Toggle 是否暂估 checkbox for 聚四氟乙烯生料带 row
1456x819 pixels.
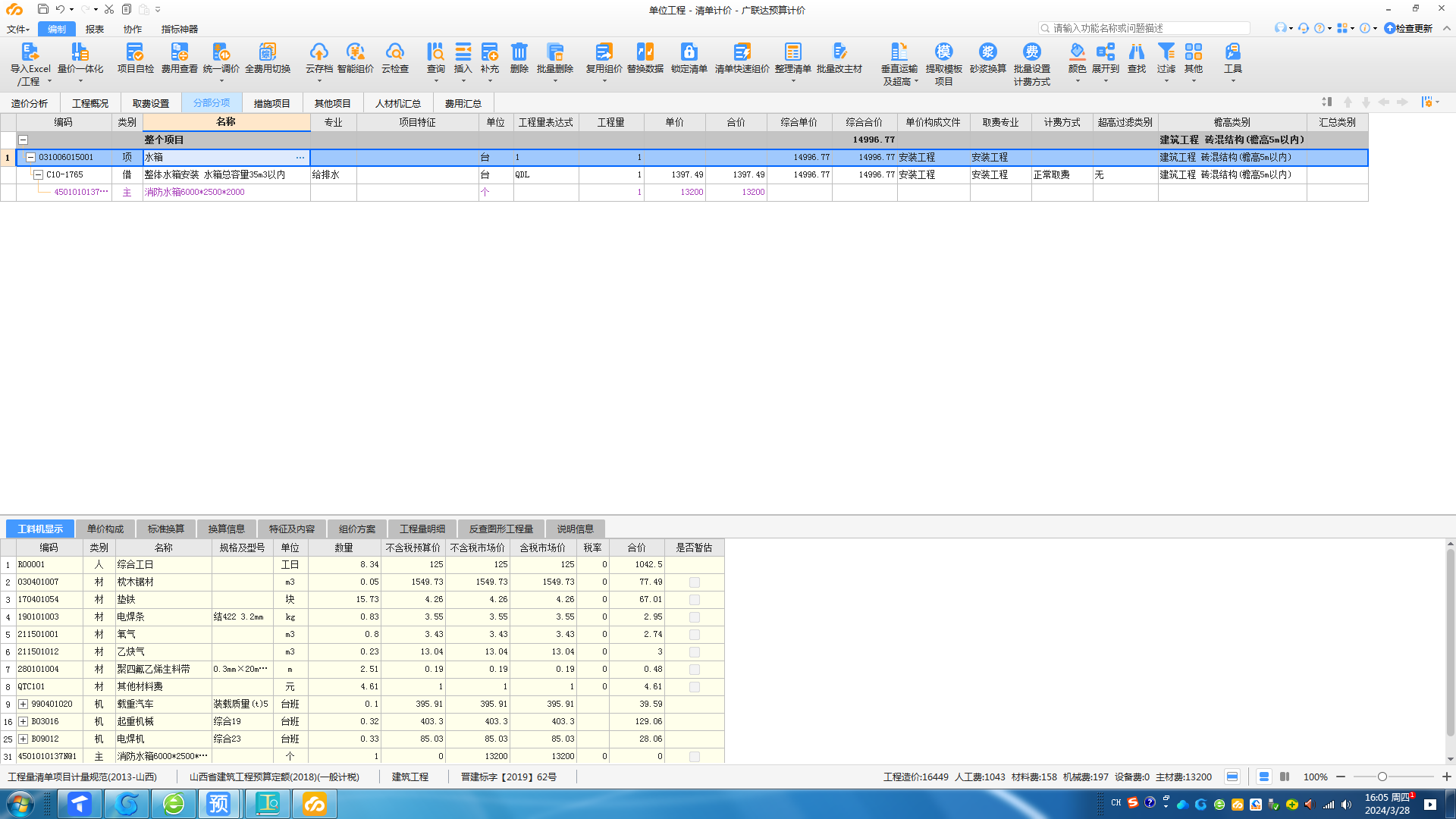(694, 670)
